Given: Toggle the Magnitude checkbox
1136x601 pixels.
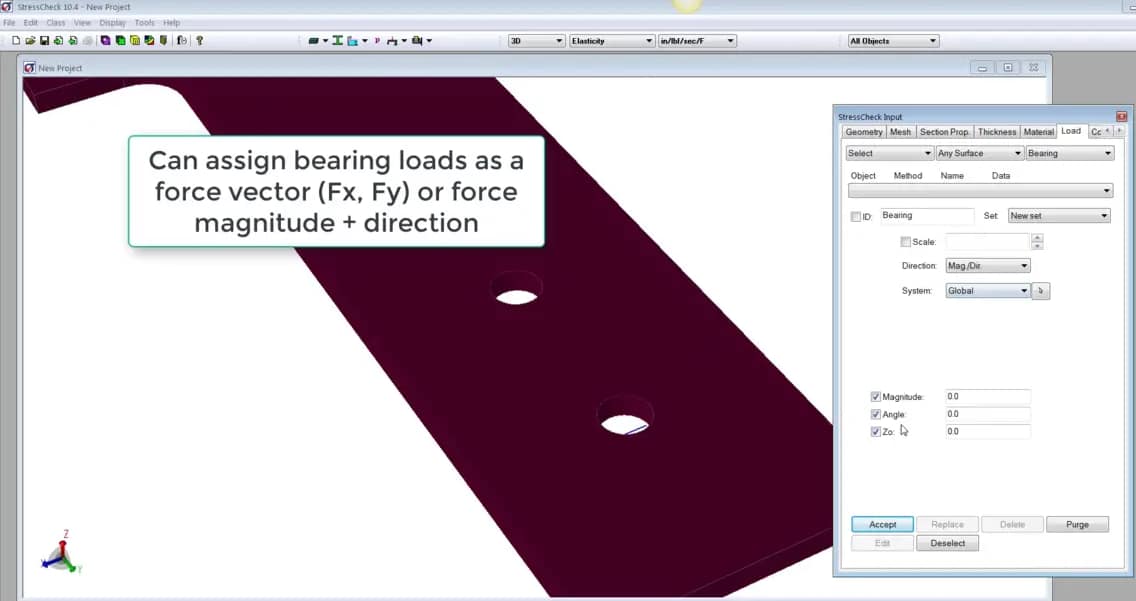Looking at the screenshot, I should pyautogui.click(x=876, y=396).
